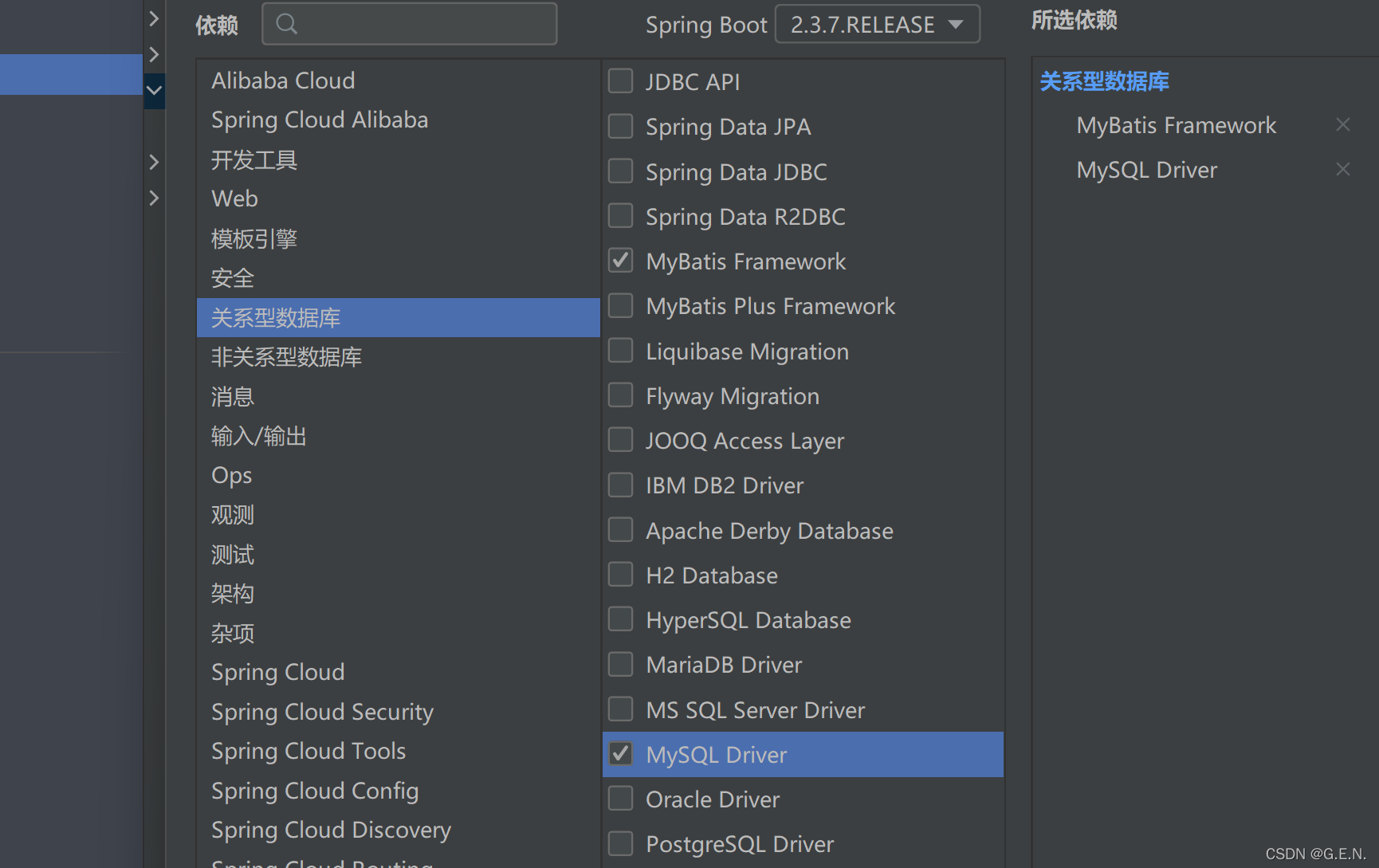Click the highlighted MySQL Driver row label

coord(716,755)
